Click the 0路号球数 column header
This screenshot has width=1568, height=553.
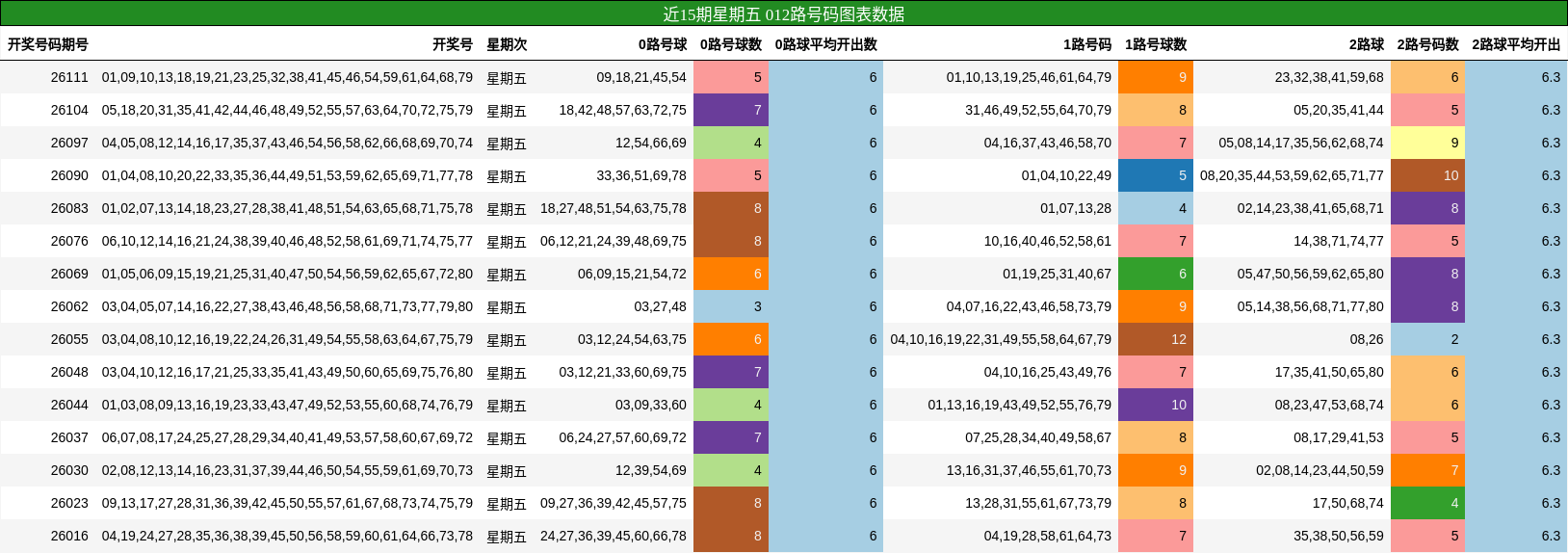pos(731,44)
